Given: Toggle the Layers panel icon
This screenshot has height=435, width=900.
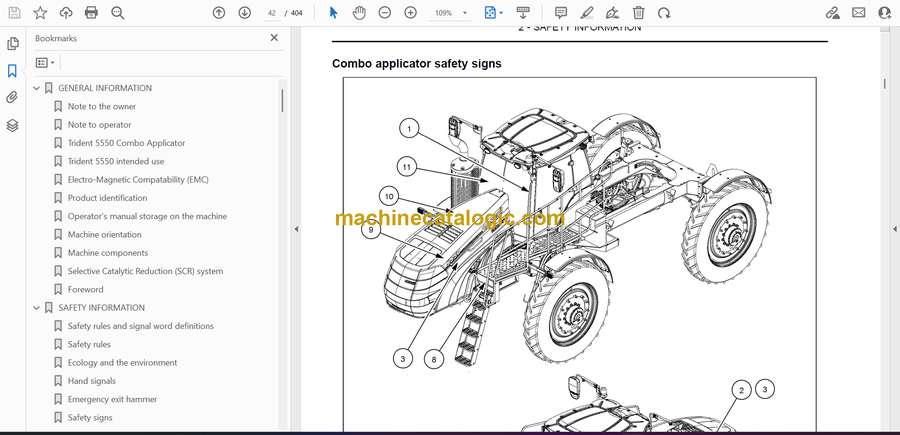Looking at the screenshot, I should 13,125.
